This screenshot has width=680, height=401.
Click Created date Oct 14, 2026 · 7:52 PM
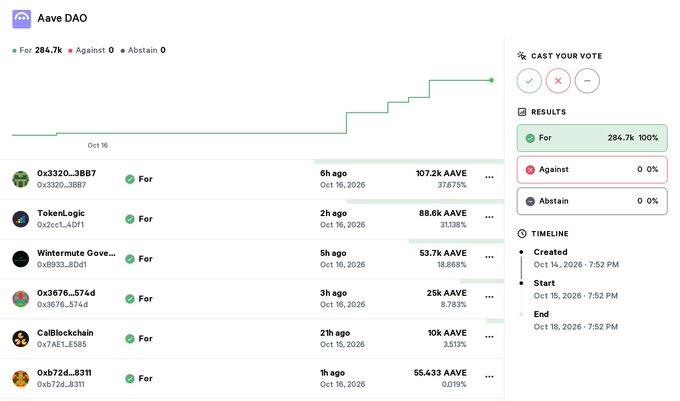click(x=576, y=264)
